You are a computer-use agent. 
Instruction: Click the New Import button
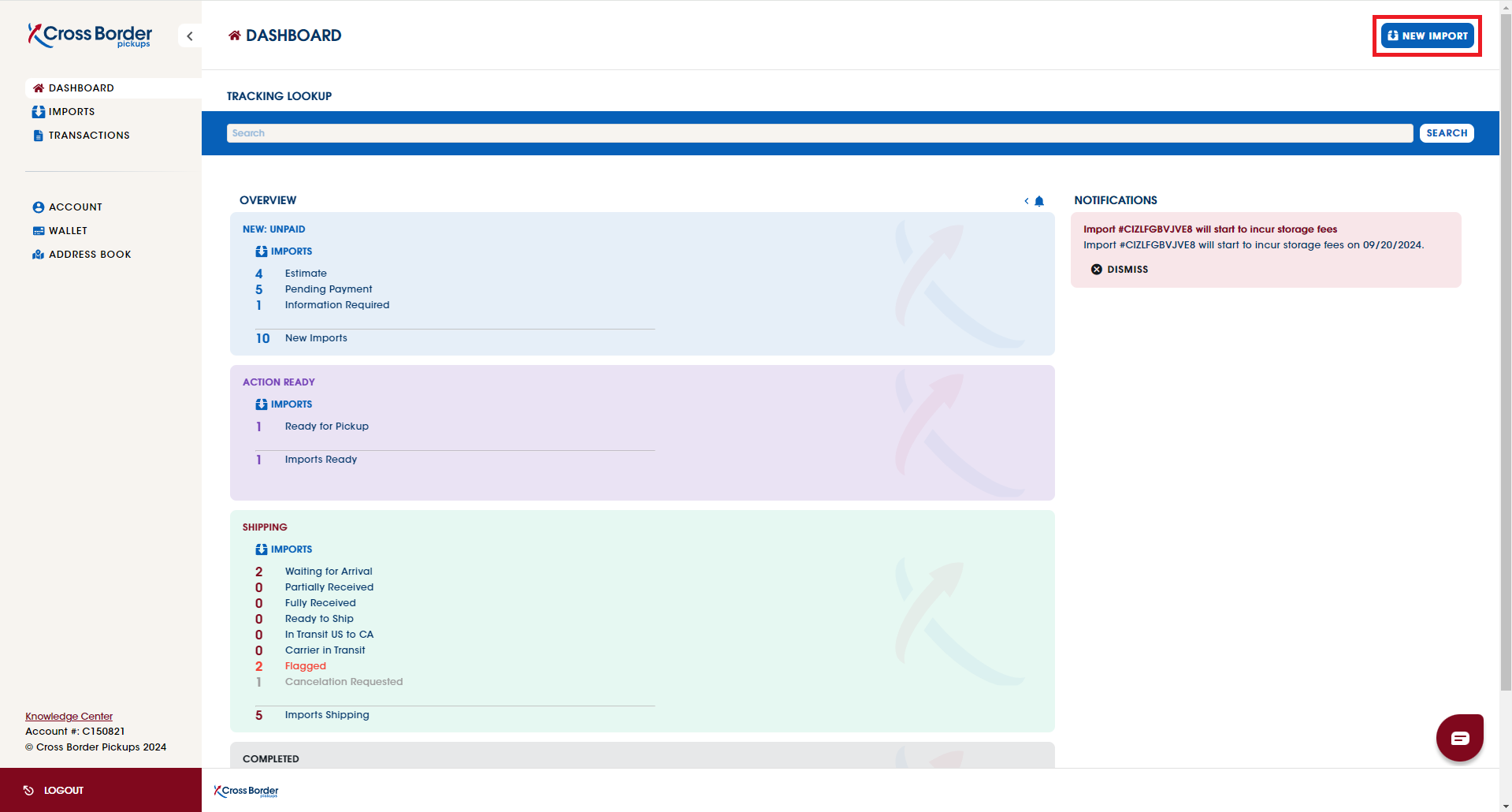tap(1427, 35)
